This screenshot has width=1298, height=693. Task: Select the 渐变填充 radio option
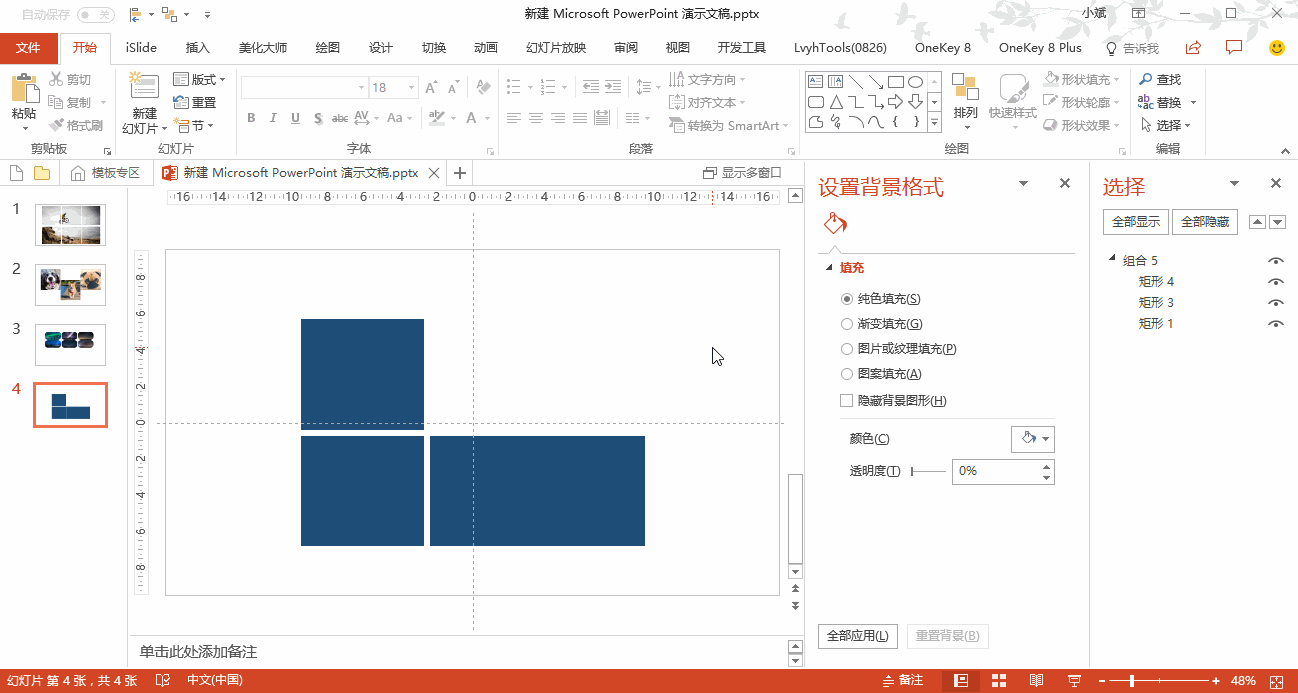(846, 323)
